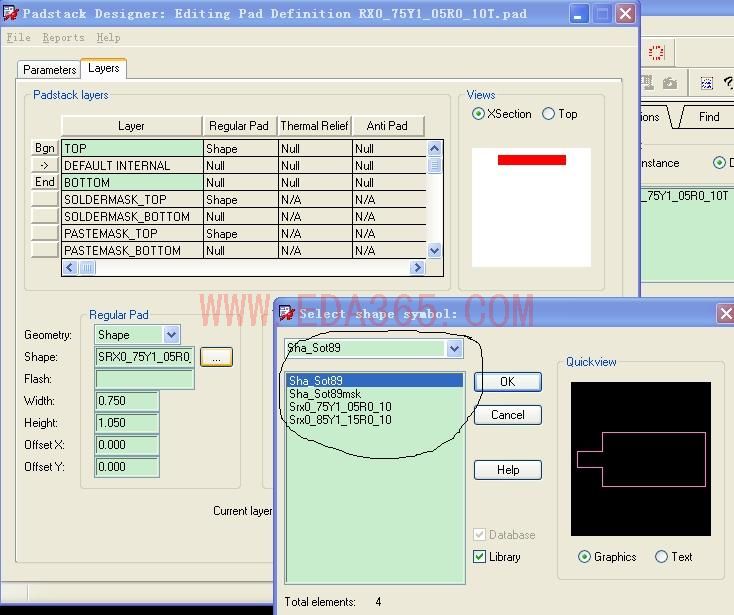Image resolution: width=734 pixels, height=615 pixels.
Task: Switch to the Layers tab
Action: [103, 68]
